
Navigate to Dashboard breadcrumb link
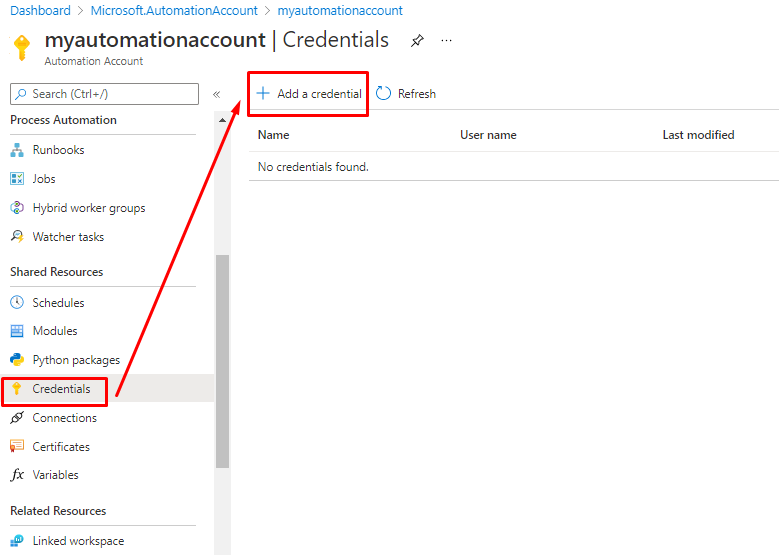pos(40,11)
